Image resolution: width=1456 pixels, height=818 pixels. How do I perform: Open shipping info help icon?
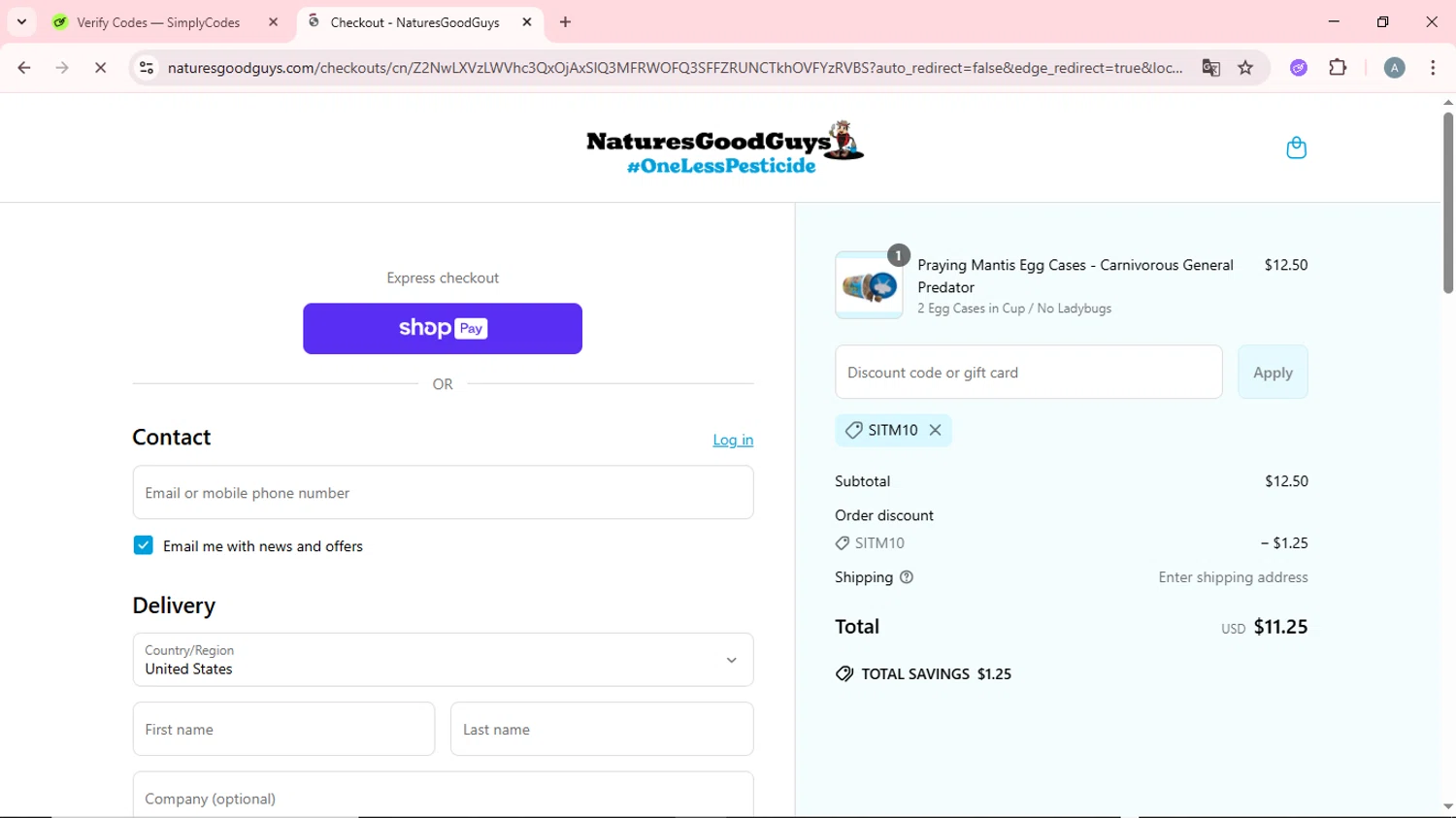(907, 577)
